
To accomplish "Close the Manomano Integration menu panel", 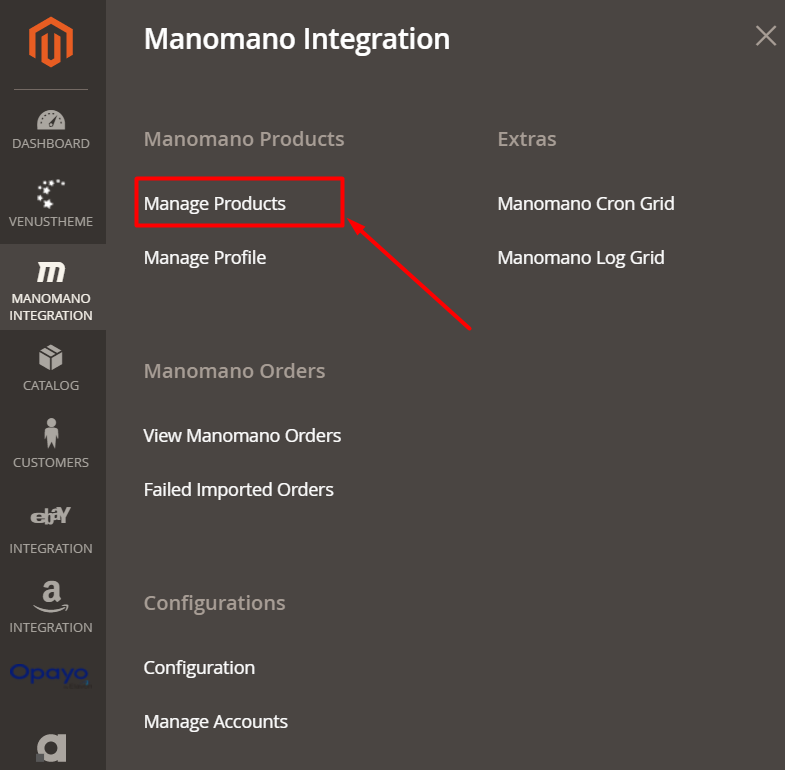I will 766,37.
